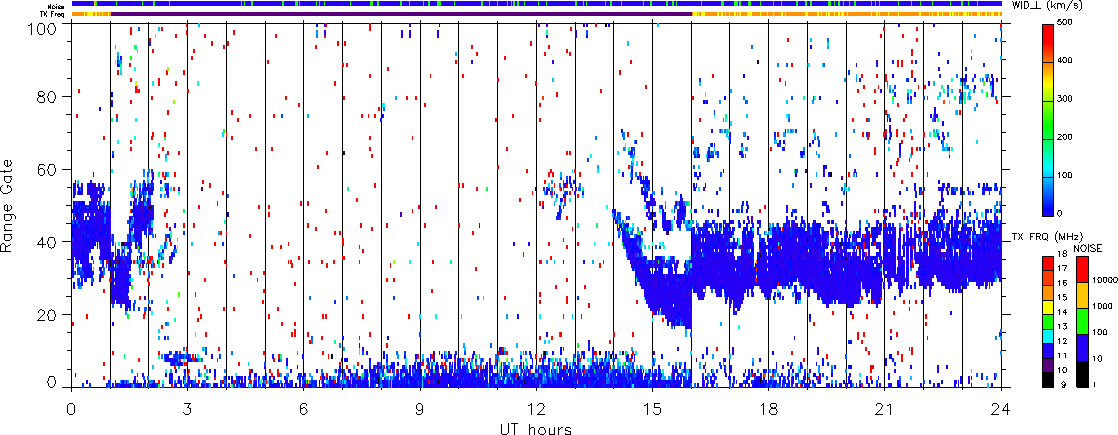Click the '11' label on the TX FRQ legend
This screenshot has width=1118, height=435.
click(1062, 355)
